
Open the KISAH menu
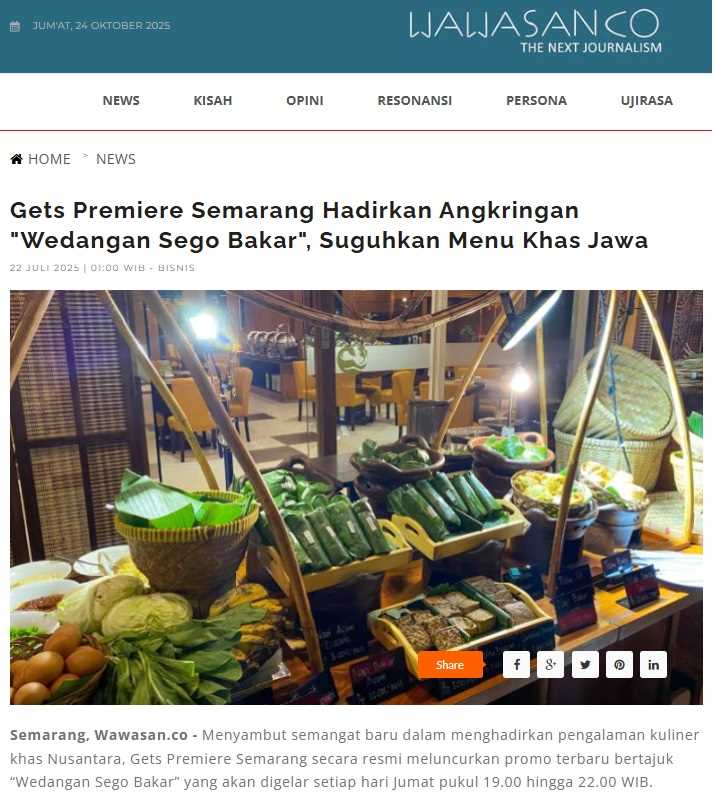pos(213,100)
